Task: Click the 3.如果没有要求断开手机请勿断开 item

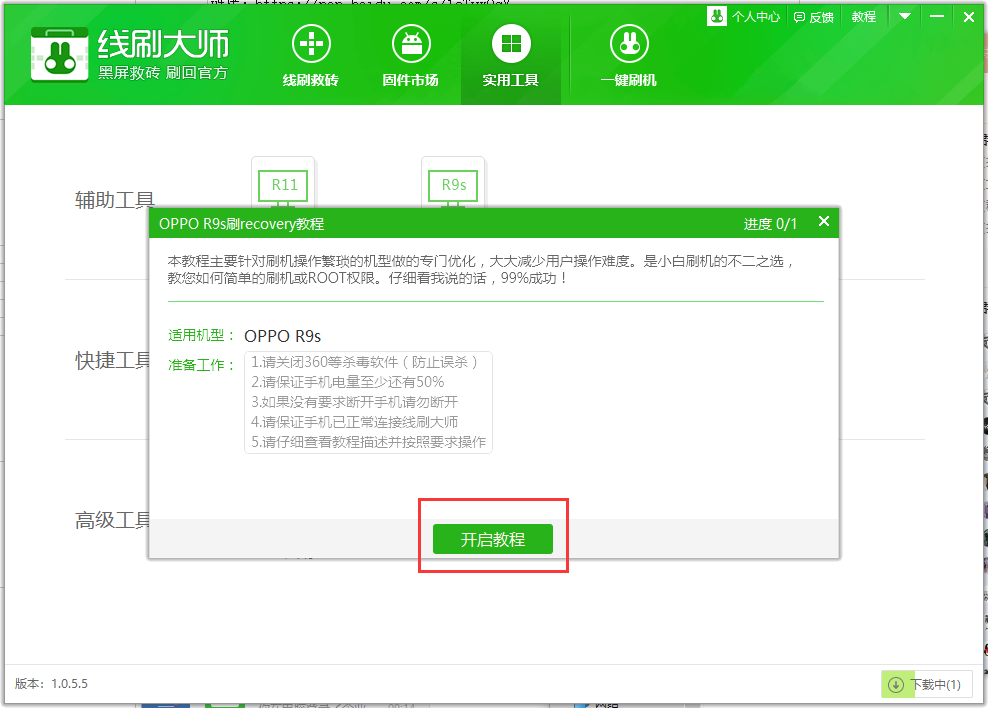Action: click(x=355, y=403)
